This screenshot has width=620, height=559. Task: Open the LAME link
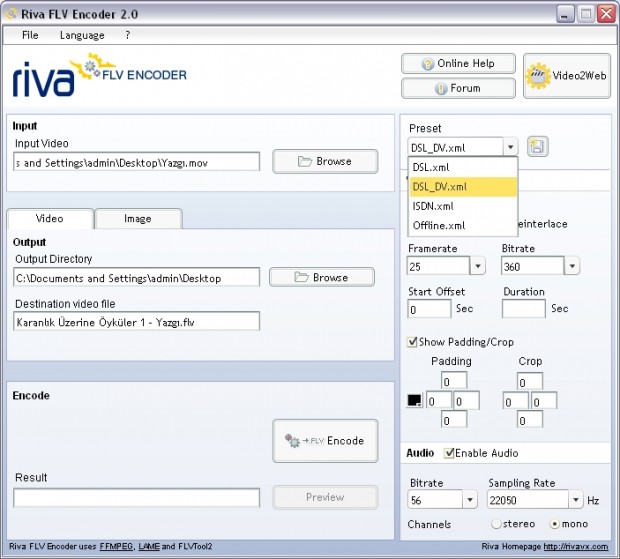(x=149, y=546)
